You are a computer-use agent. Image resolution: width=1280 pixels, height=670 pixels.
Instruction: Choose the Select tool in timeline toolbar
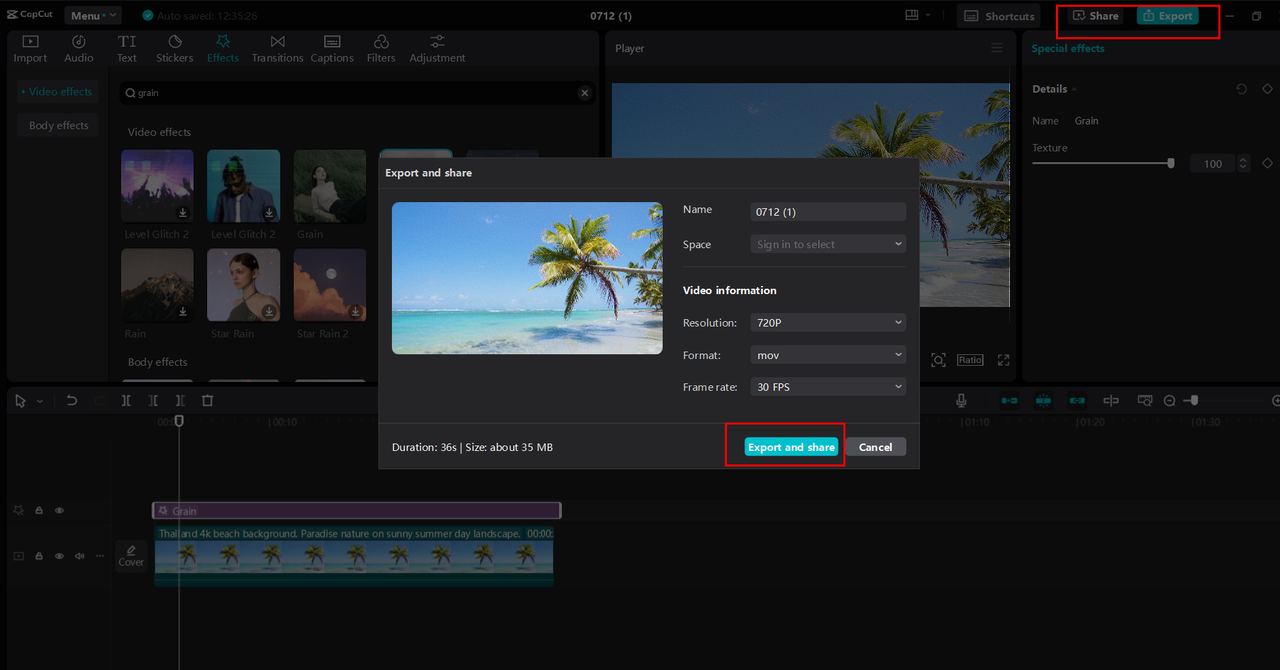pyautogui.click(x=20, y=400)
